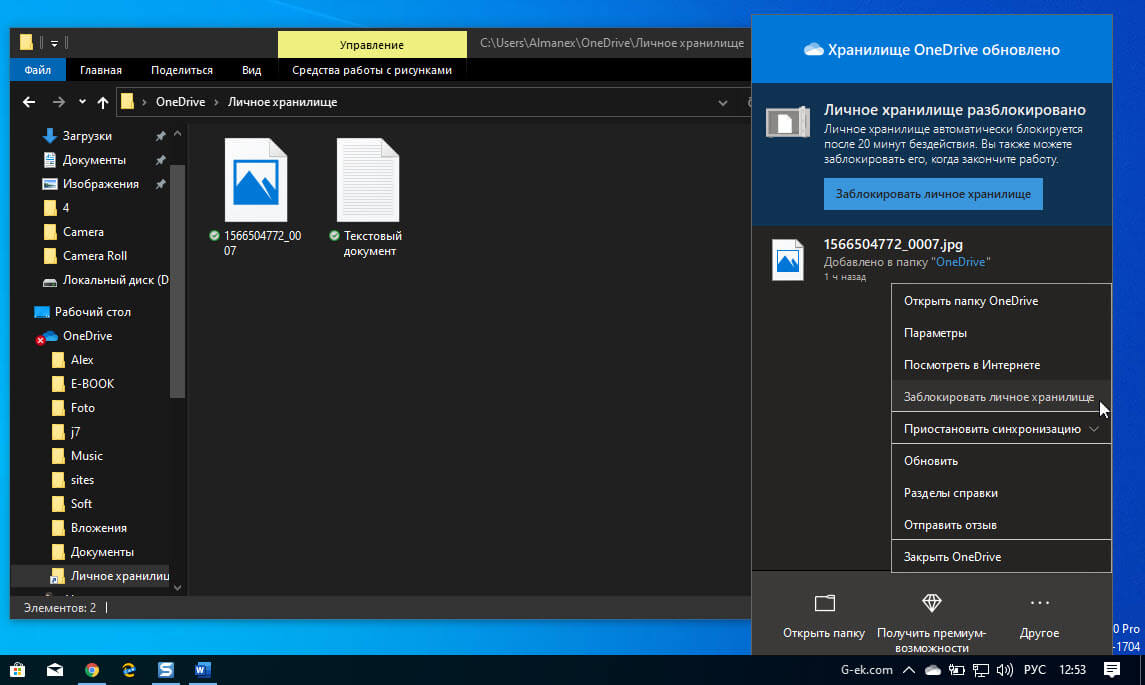The image size is (1145, 685).
Task: Open the Файл ribbon tab
Action: click(38, 70)
